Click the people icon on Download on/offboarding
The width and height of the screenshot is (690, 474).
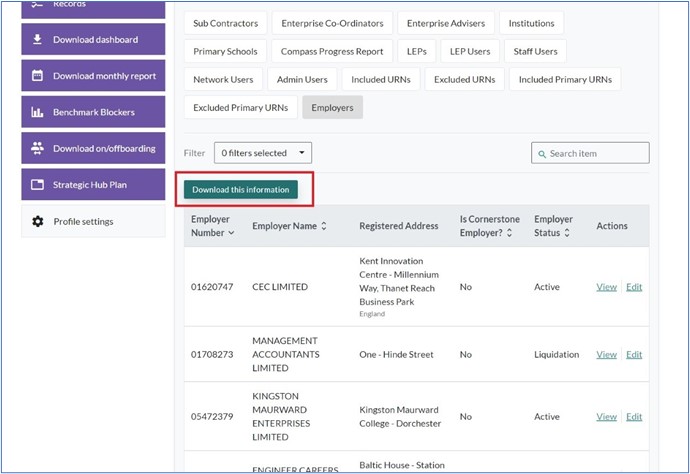pyautogui.click(x=37, y=148)
